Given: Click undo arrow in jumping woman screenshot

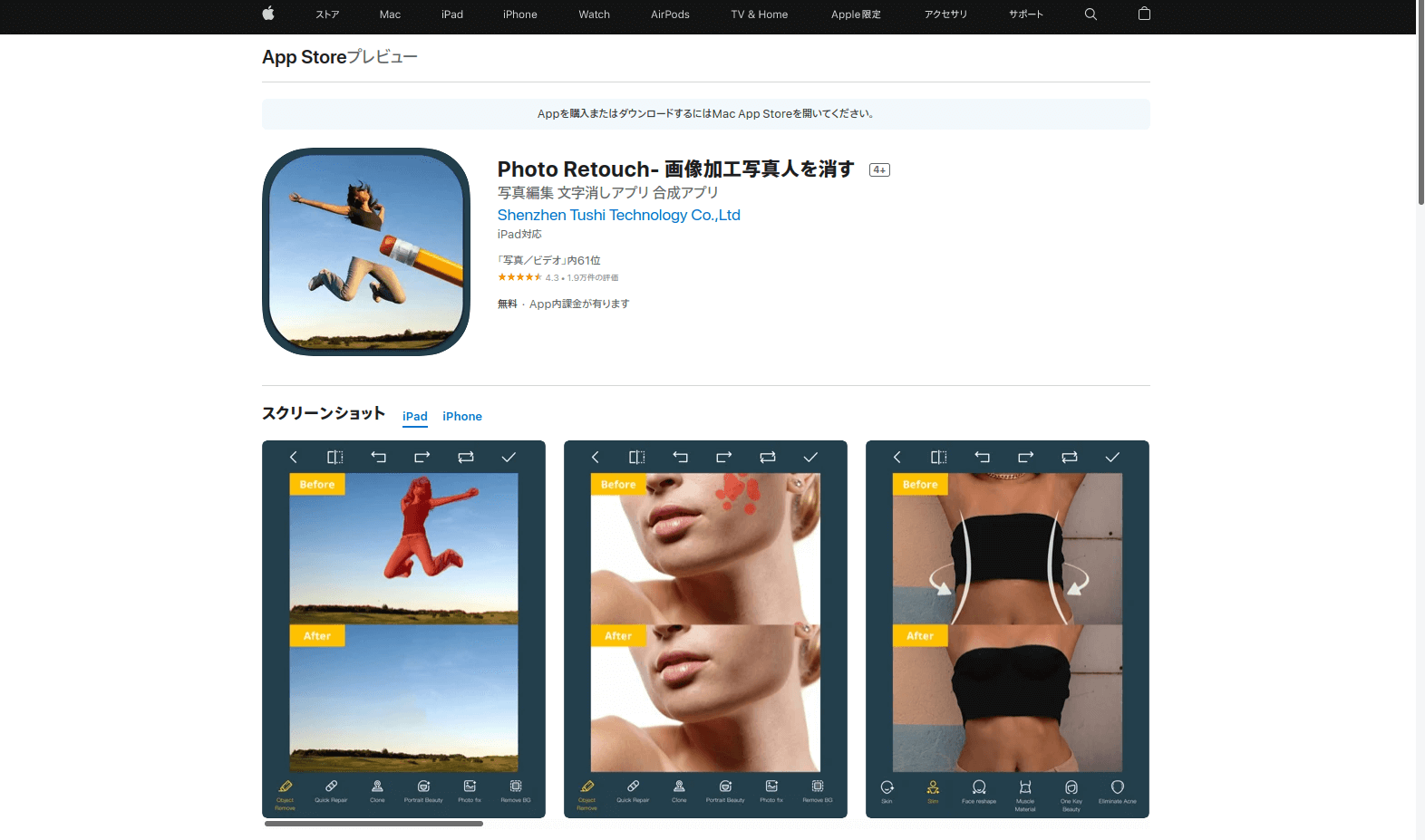Looking at the screenshot, I should tap(379, 458).
